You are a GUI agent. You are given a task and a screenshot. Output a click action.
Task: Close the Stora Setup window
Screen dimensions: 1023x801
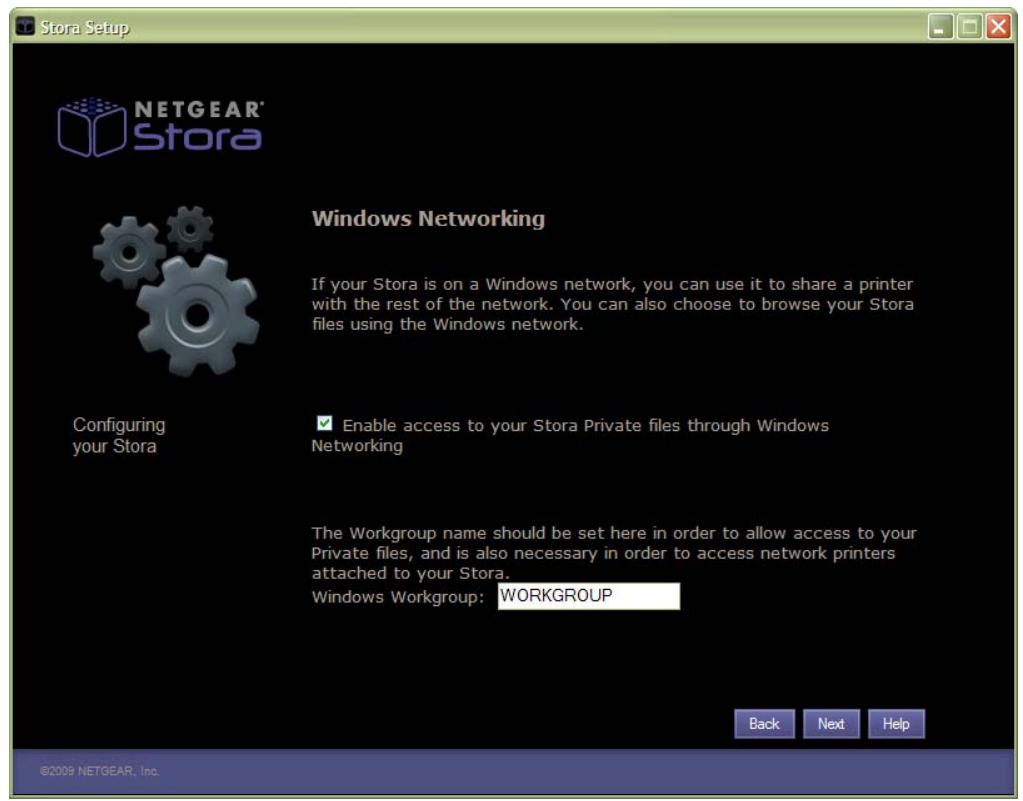coord(998,27)
